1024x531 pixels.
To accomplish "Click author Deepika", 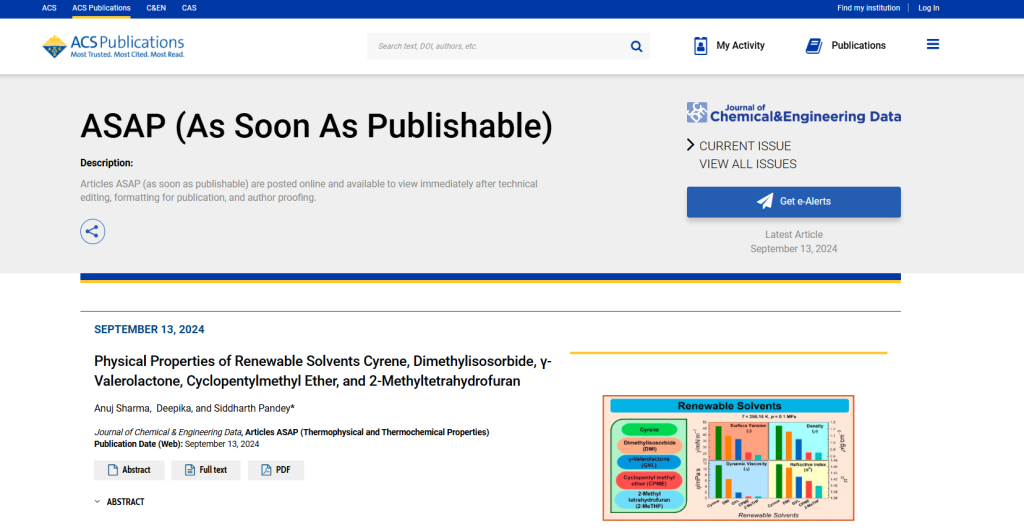I will click(174, 408).
